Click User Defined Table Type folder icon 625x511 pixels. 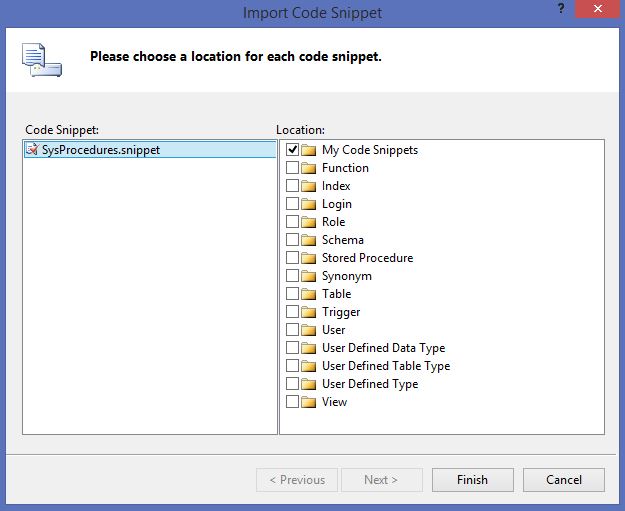309,366
